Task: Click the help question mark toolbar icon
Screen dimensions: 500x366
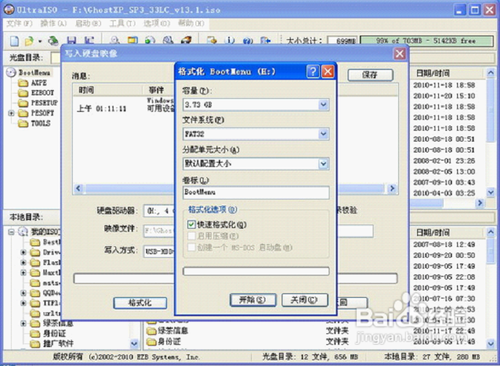Action: (x=248, y=41)
